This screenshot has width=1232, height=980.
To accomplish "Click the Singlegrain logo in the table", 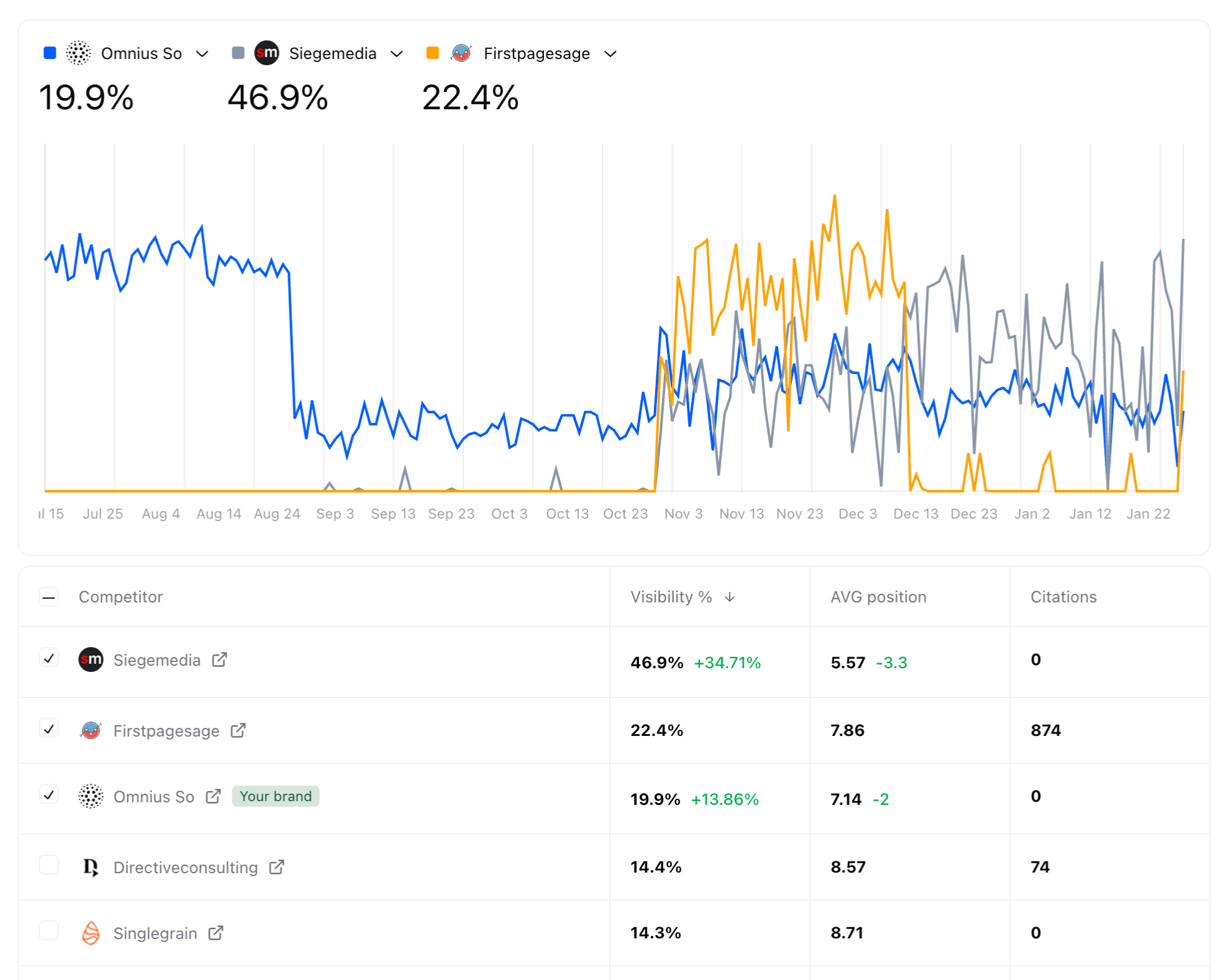I will (91, 932).
